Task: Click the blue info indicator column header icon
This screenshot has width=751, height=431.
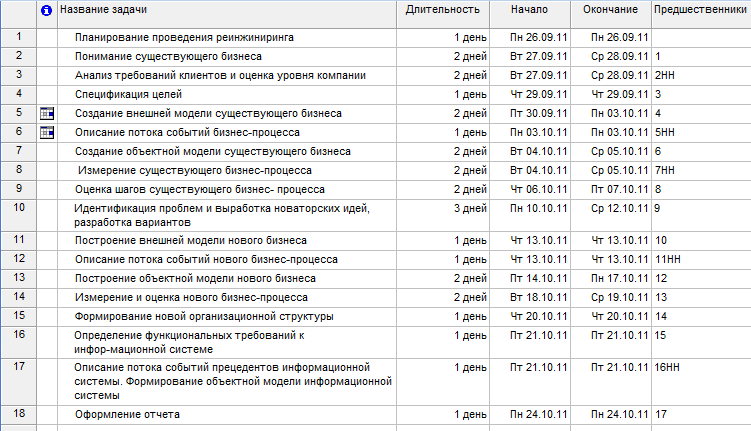Action: (46, 11)
